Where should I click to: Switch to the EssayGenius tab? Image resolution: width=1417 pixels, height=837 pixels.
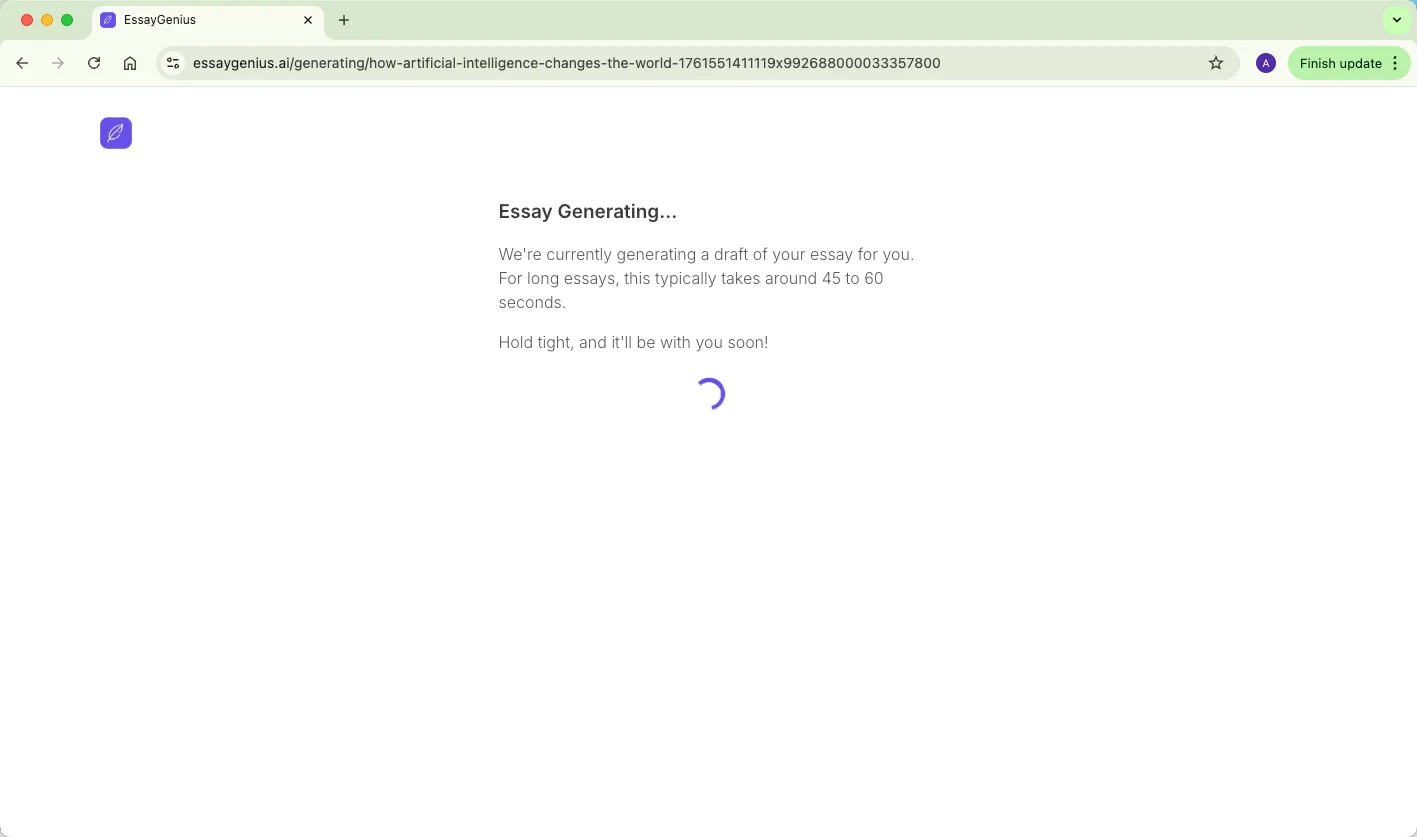click(200, 20)
